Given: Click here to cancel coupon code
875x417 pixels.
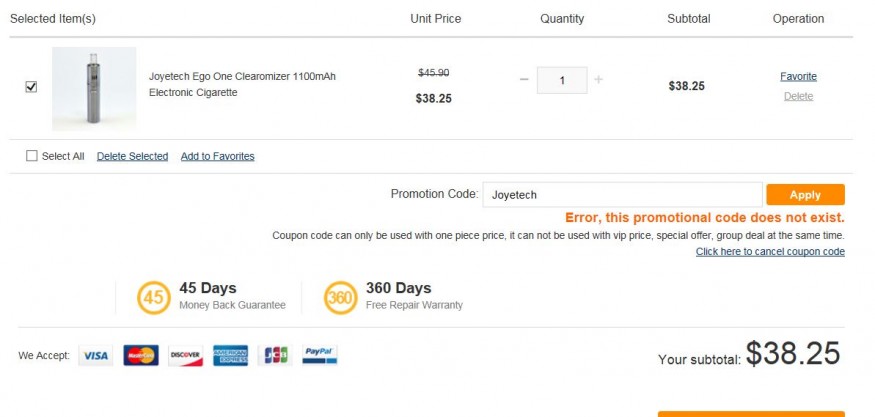Looking at the screenshot, I should 770,252.
